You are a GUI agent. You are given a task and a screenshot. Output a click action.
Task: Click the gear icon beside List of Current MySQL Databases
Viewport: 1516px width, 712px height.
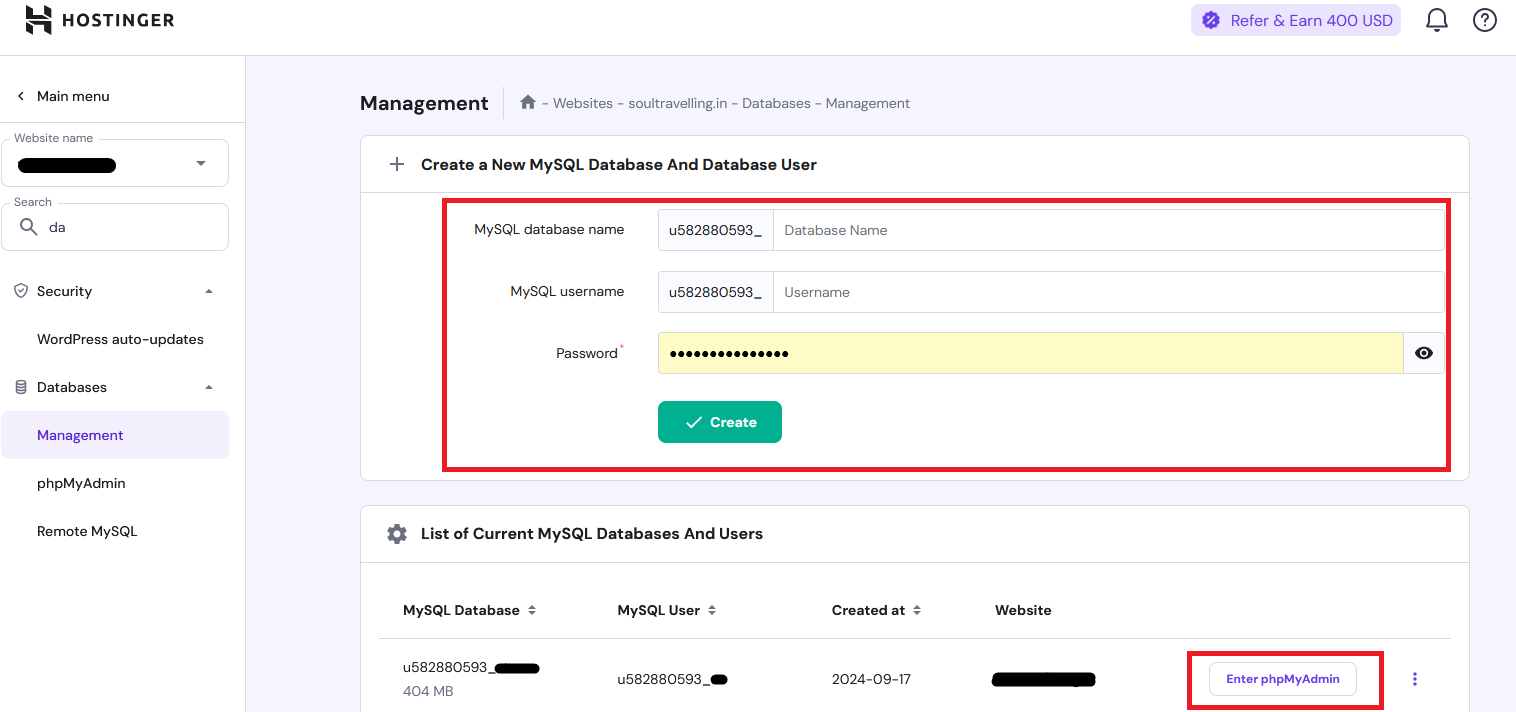(397, 534)
